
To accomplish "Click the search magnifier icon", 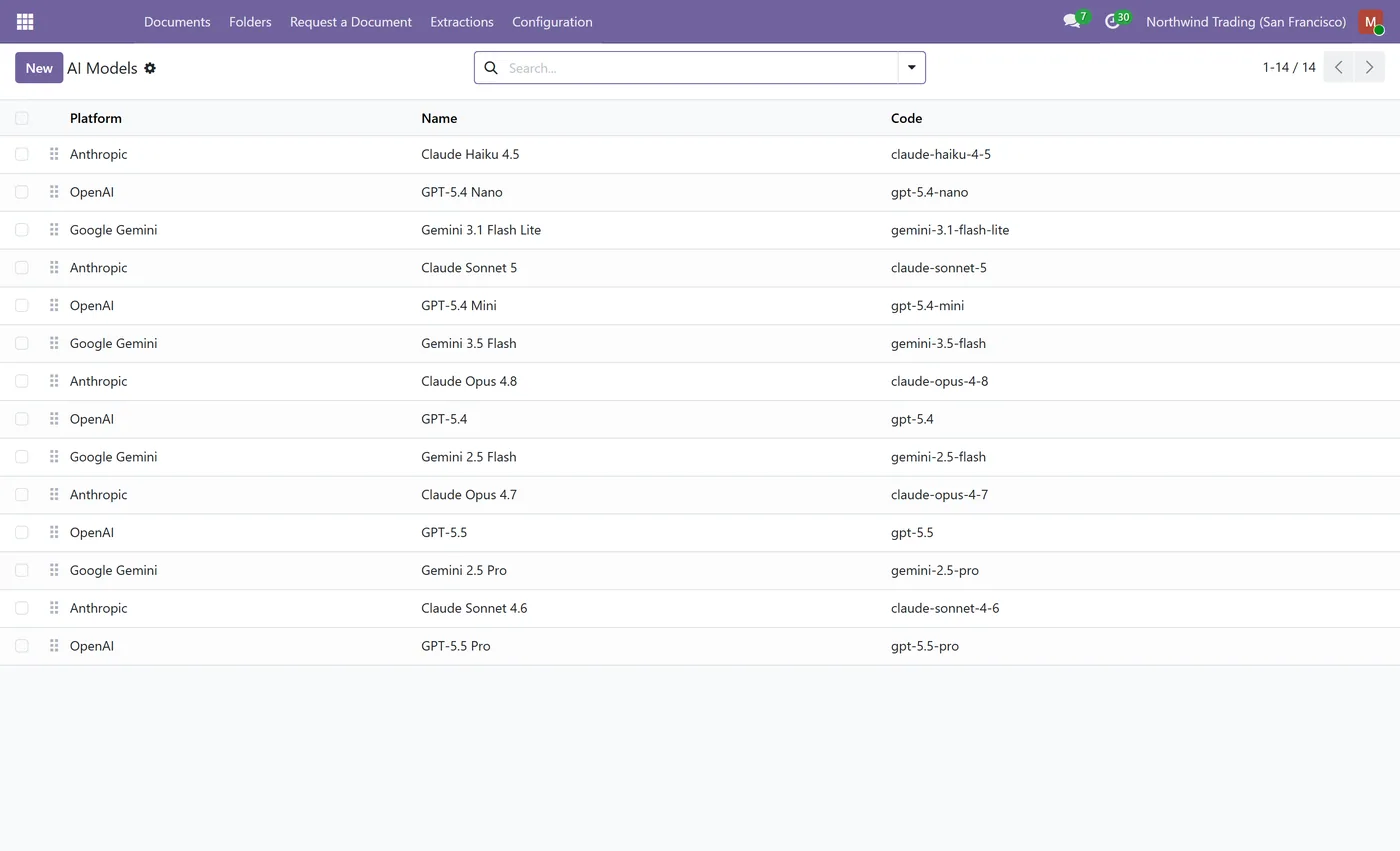I will click(491, 68).
